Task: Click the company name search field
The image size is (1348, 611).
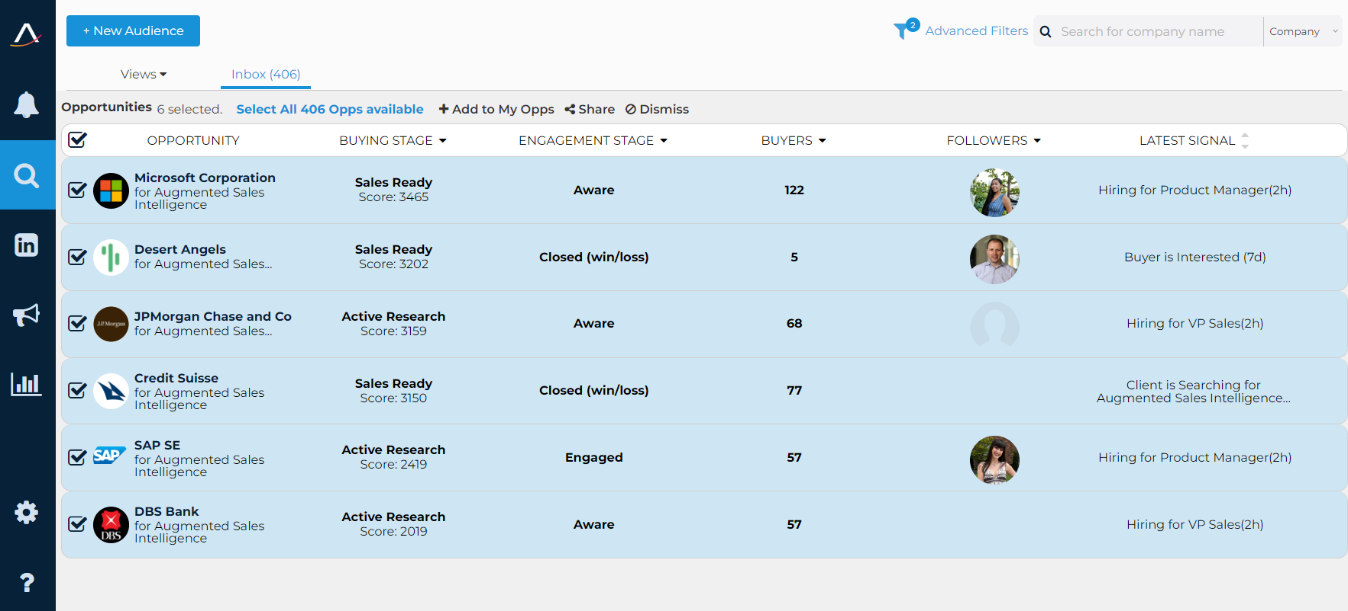Action: (x=1155, y=31)
